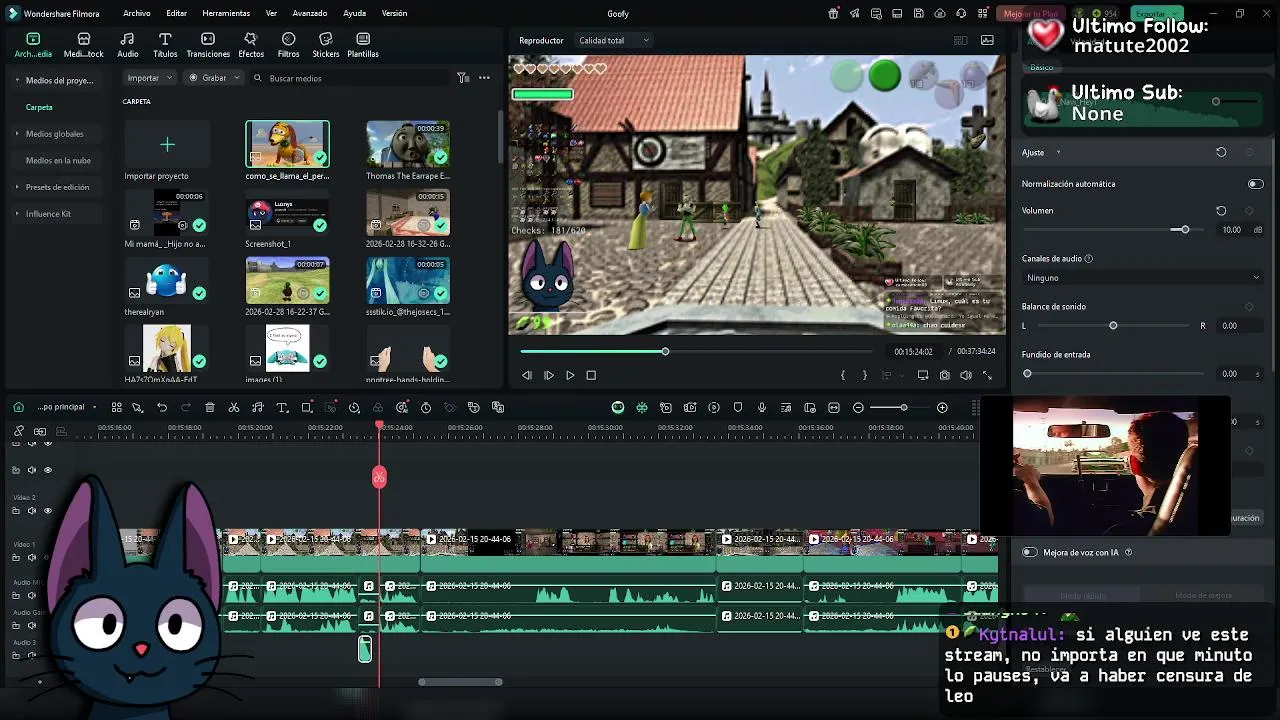Click the timeline marker shield icon
The image size is (1280, 720).
738,408
